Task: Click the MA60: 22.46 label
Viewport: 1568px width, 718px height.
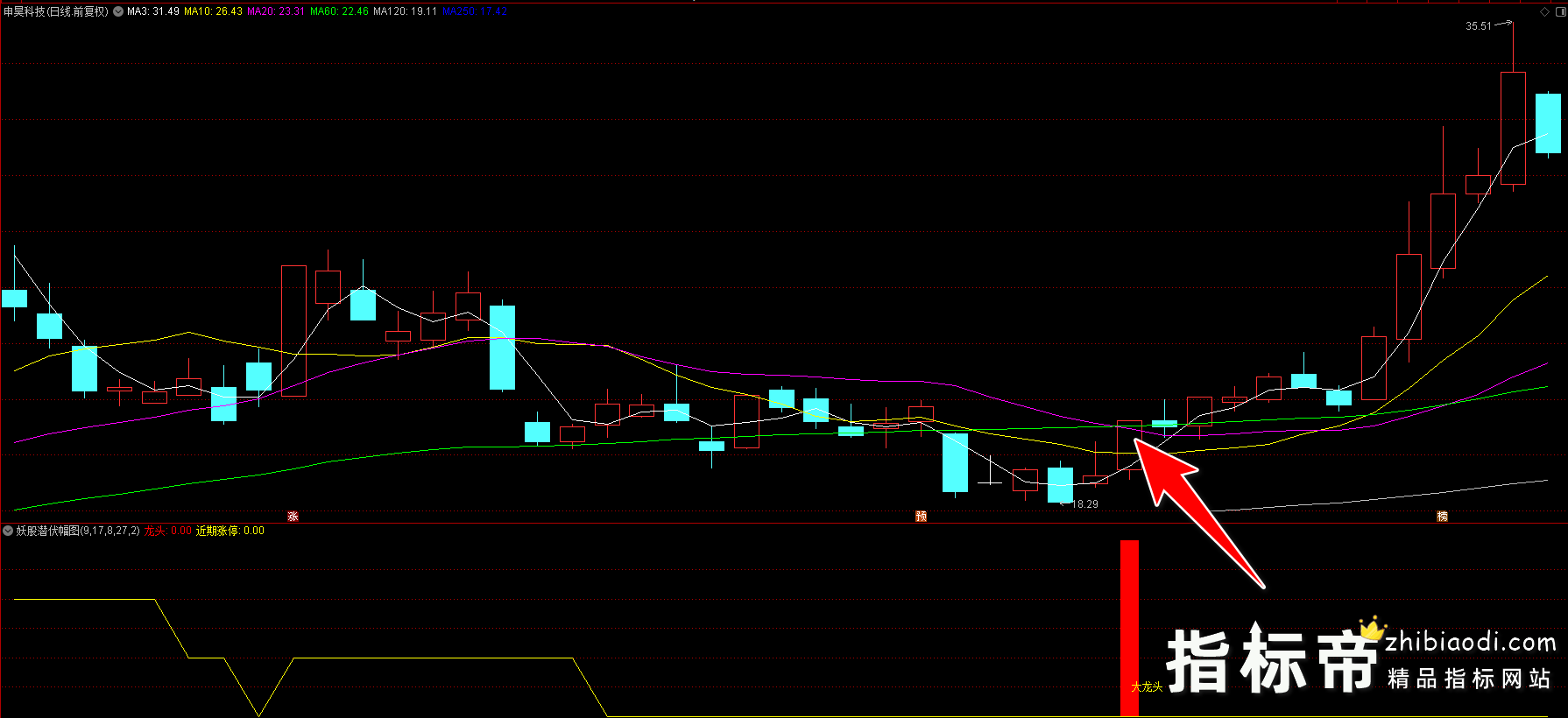Action: pyautogui.click(x=339, y=11)
